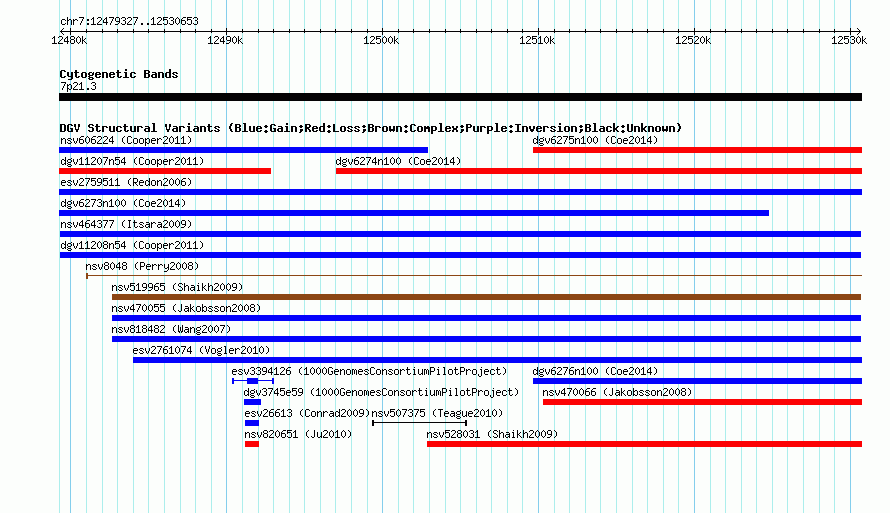890x513 pixels.
Task: Select the brown nsv519965 complex bar
Action: coord(486,297)
